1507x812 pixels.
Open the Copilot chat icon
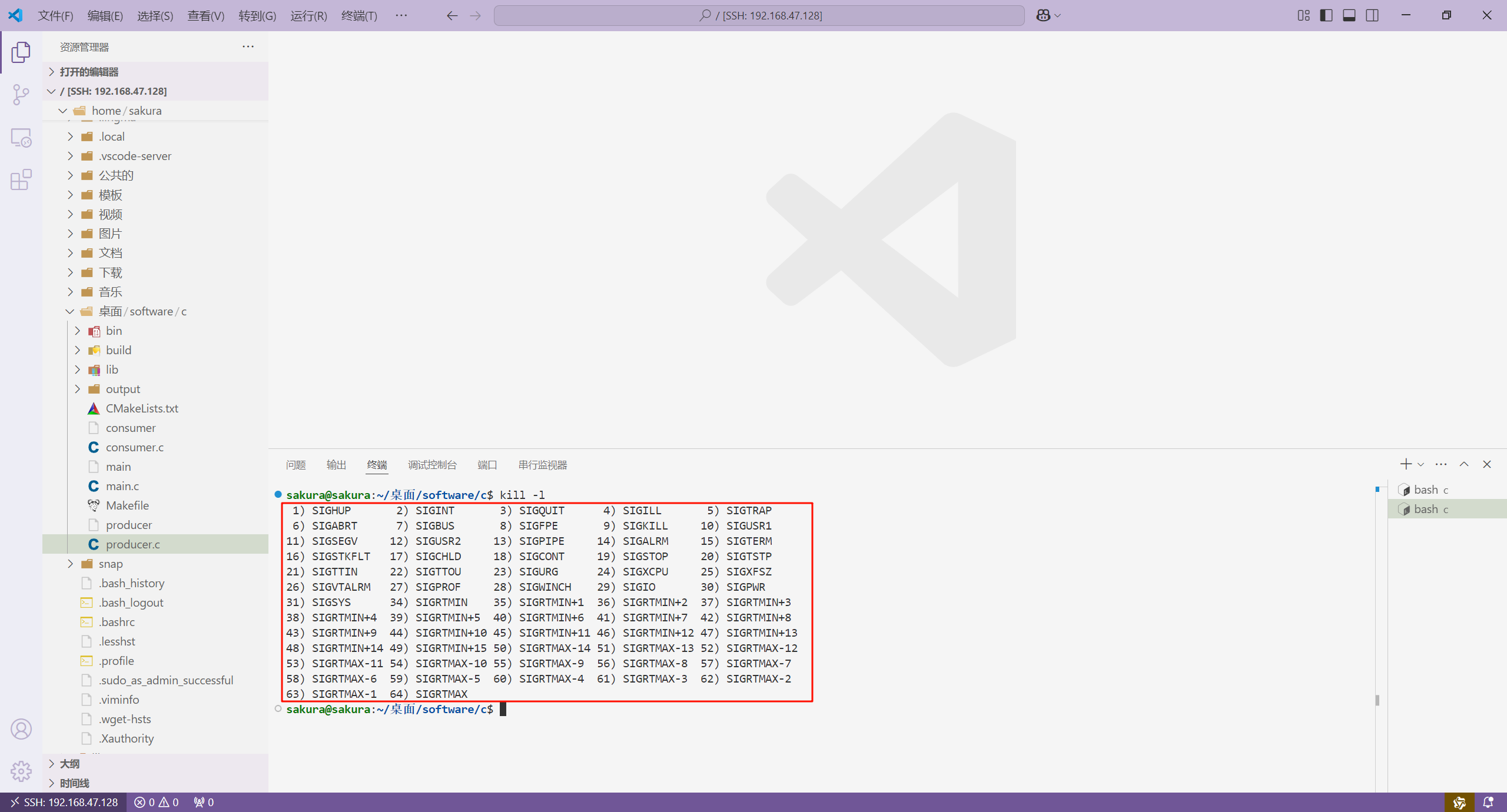click(1043, 16)
